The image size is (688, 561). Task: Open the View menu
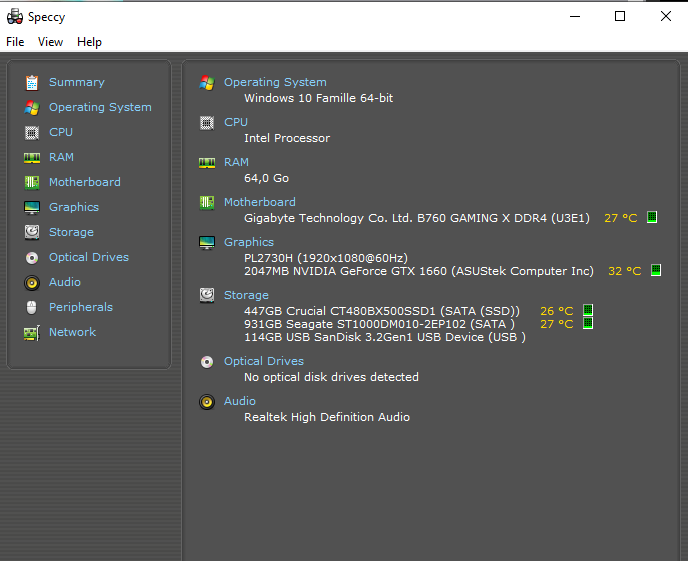[50, 42]
